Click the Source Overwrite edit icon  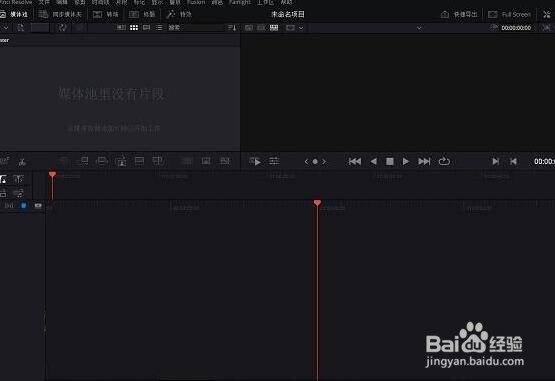tap(158, 161)
